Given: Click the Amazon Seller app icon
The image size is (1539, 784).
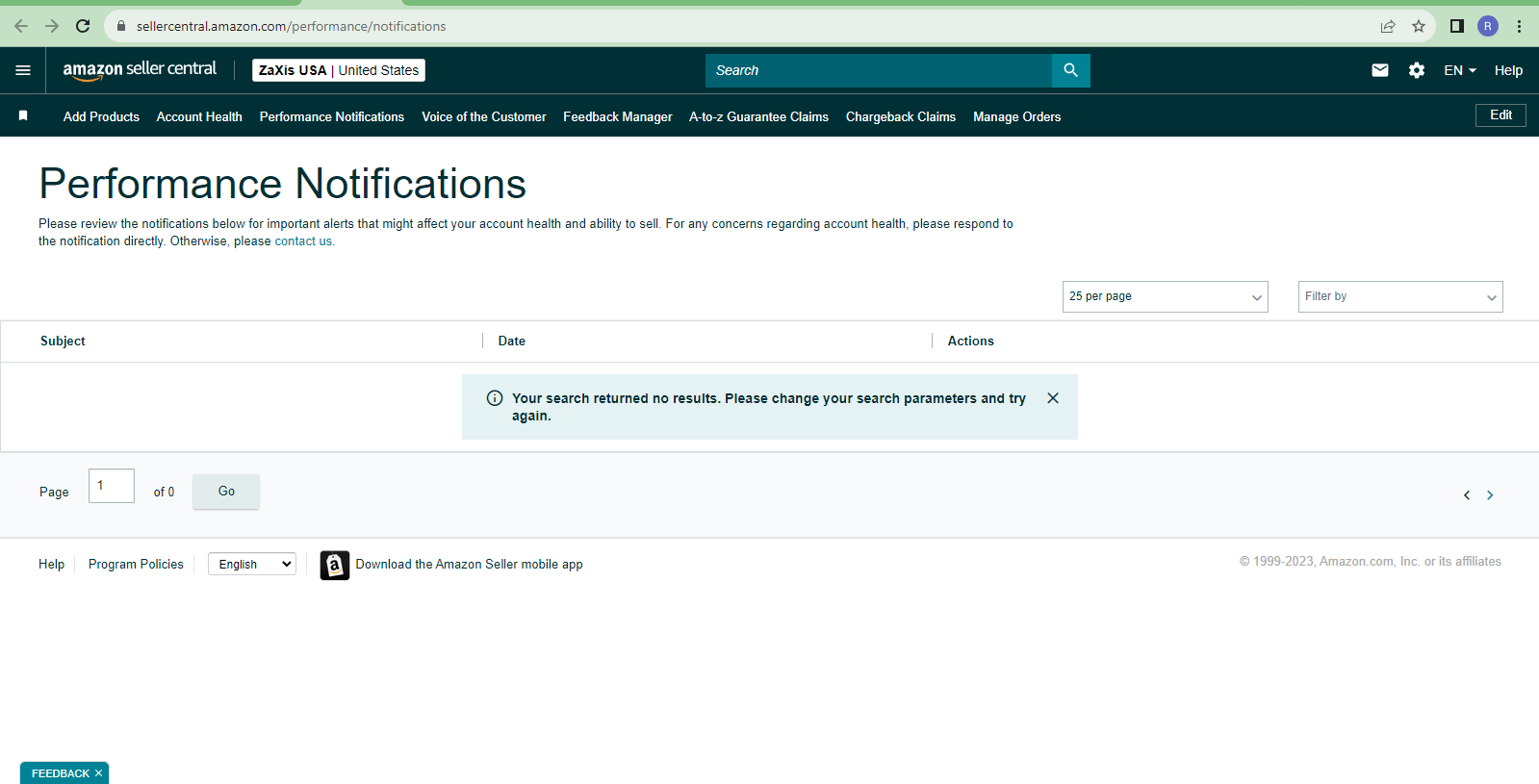Looking at the screenshot, I should [x=335, y=565].
